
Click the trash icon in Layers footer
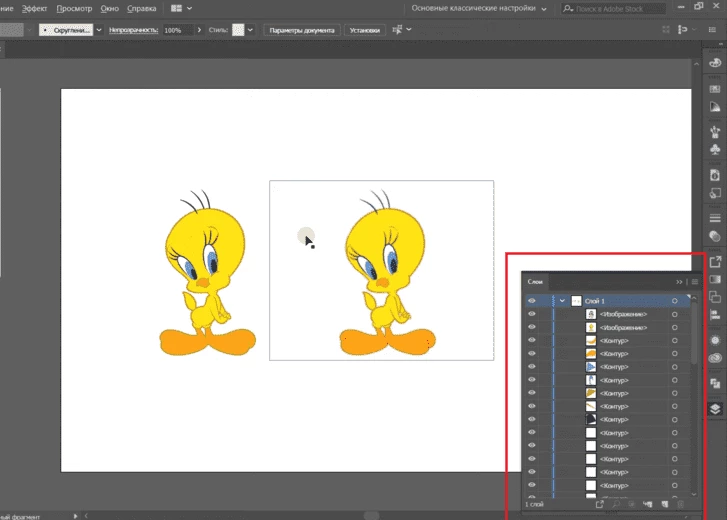pos(681,504)
